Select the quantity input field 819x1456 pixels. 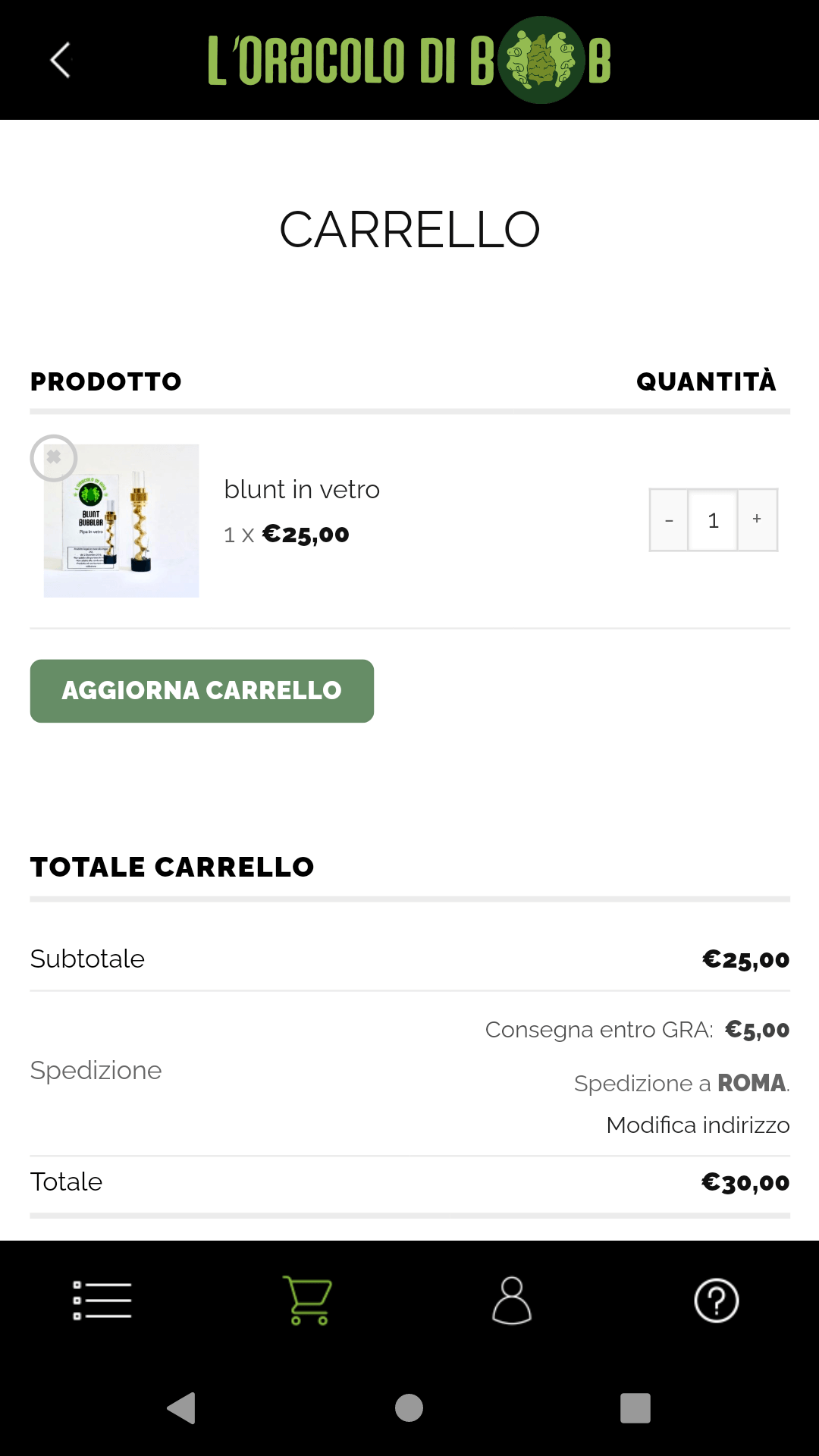pyautogui.click(x=713, y=519)
